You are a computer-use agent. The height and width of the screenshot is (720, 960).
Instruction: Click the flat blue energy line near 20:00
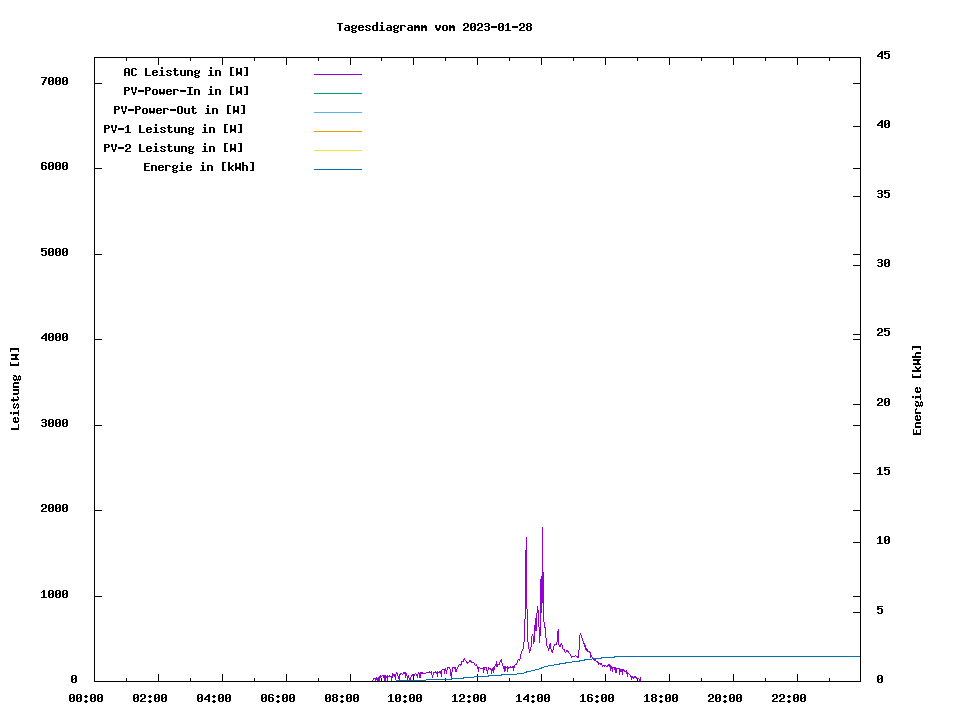point(724,656)
